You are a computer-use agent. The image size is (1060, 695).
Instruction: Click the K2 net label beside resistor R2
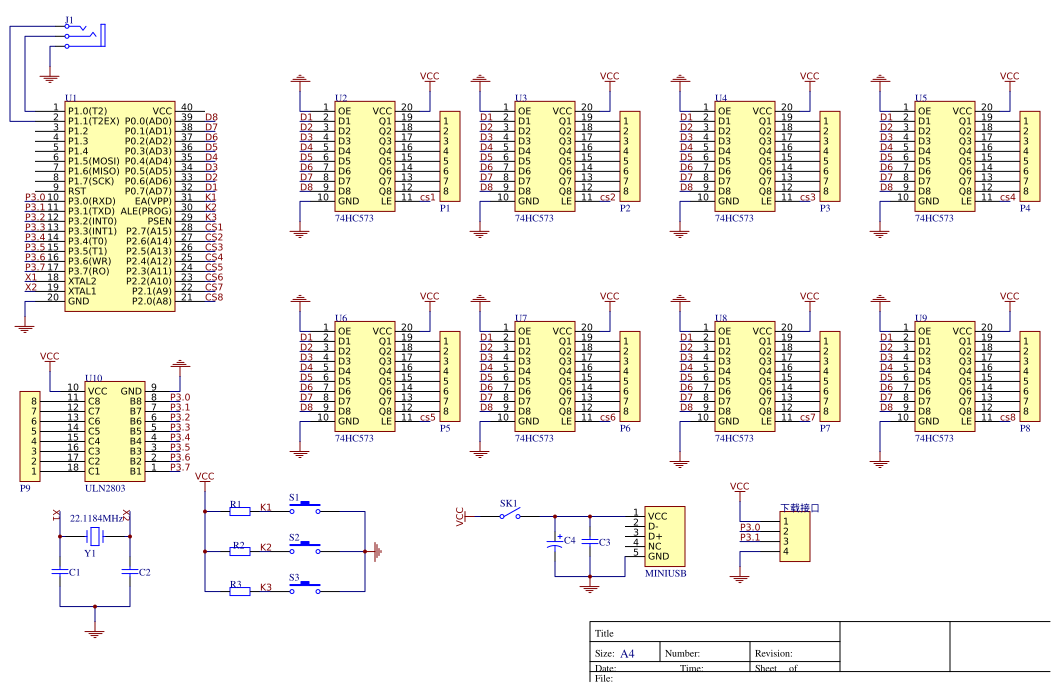tap(266, 547)
